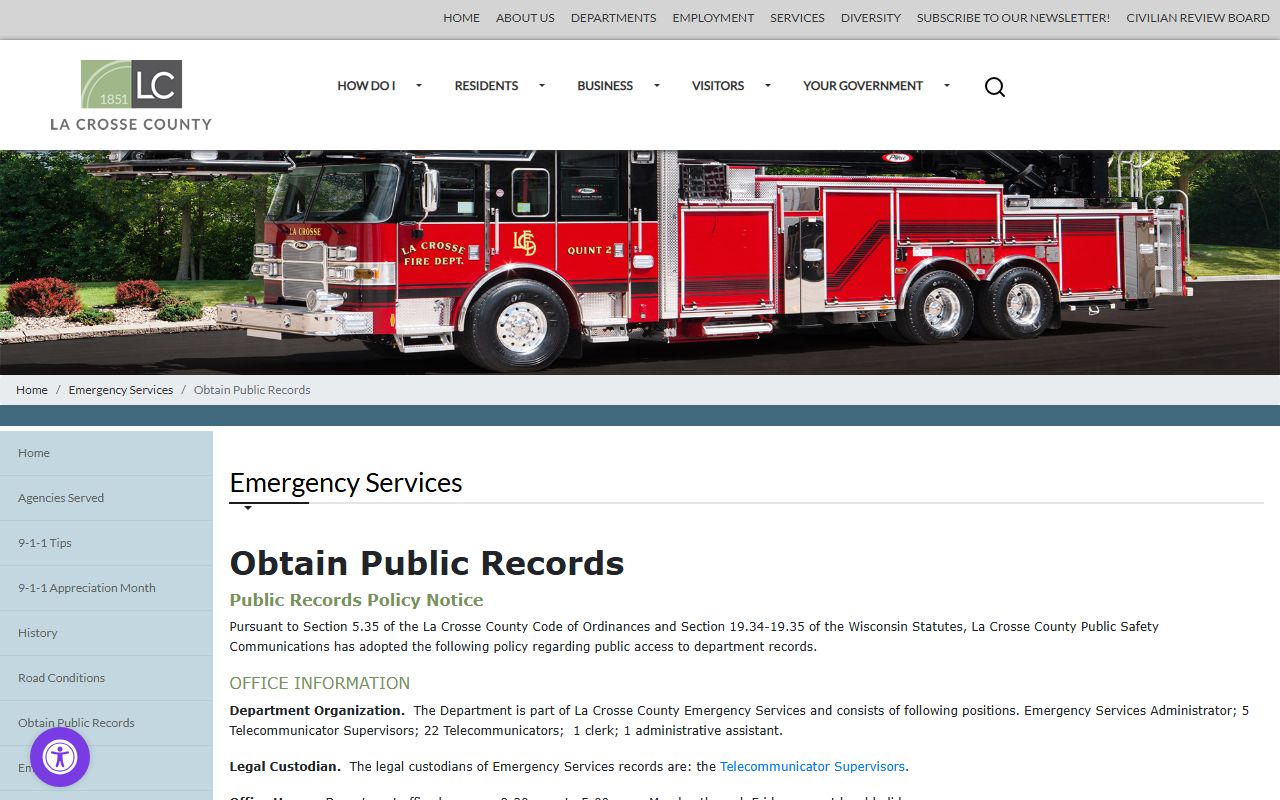This screenshot has height=800, width=1280.
Task: Go to La Crosse County logo homepage
Action: (131, 95)
